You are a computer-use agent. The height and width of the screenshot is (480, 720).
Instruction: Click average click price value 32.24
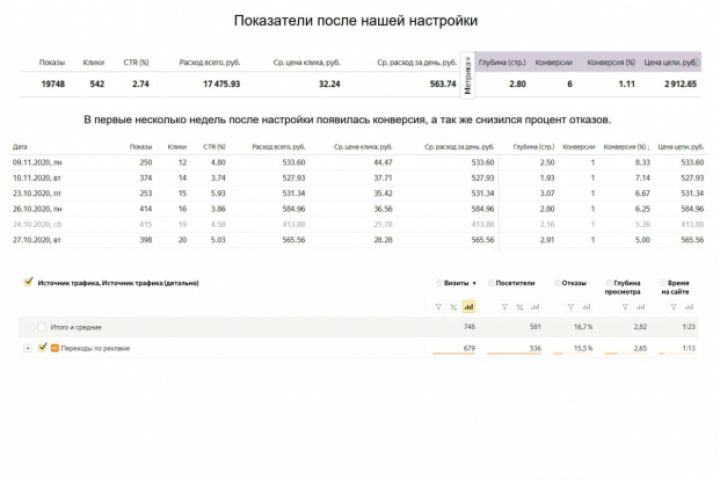pyautogui.click(x=330, y=84)
